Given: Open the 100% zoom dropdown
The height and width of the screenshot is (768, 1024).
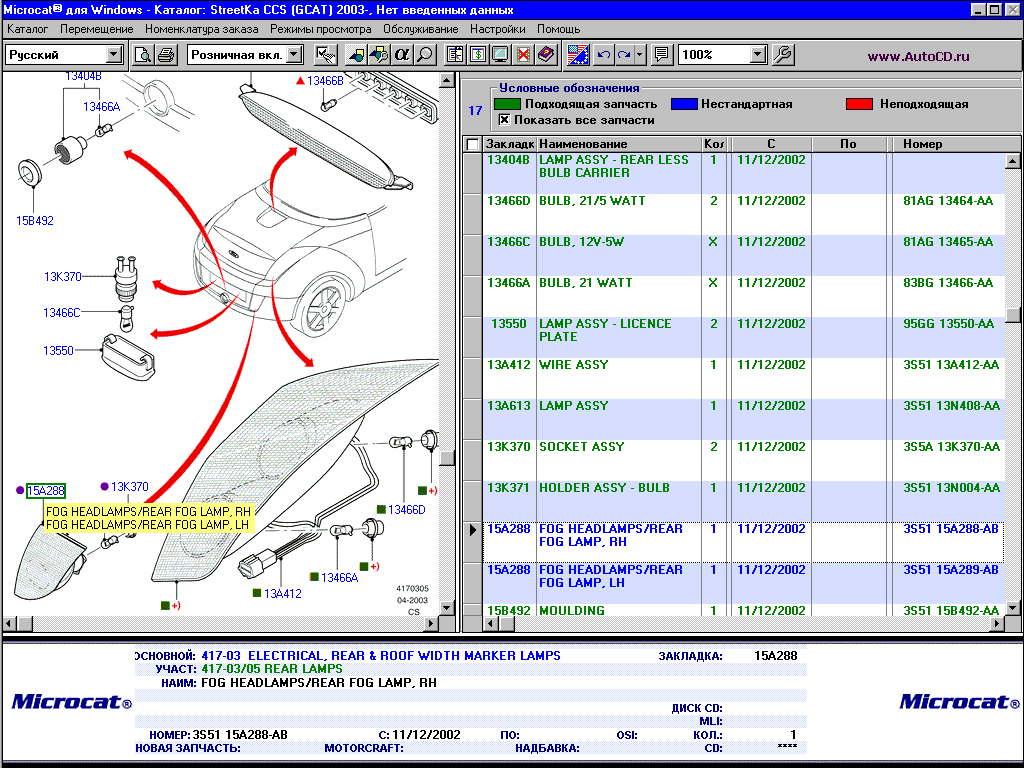Looking at the screenshot, I should tap(758, 55).
